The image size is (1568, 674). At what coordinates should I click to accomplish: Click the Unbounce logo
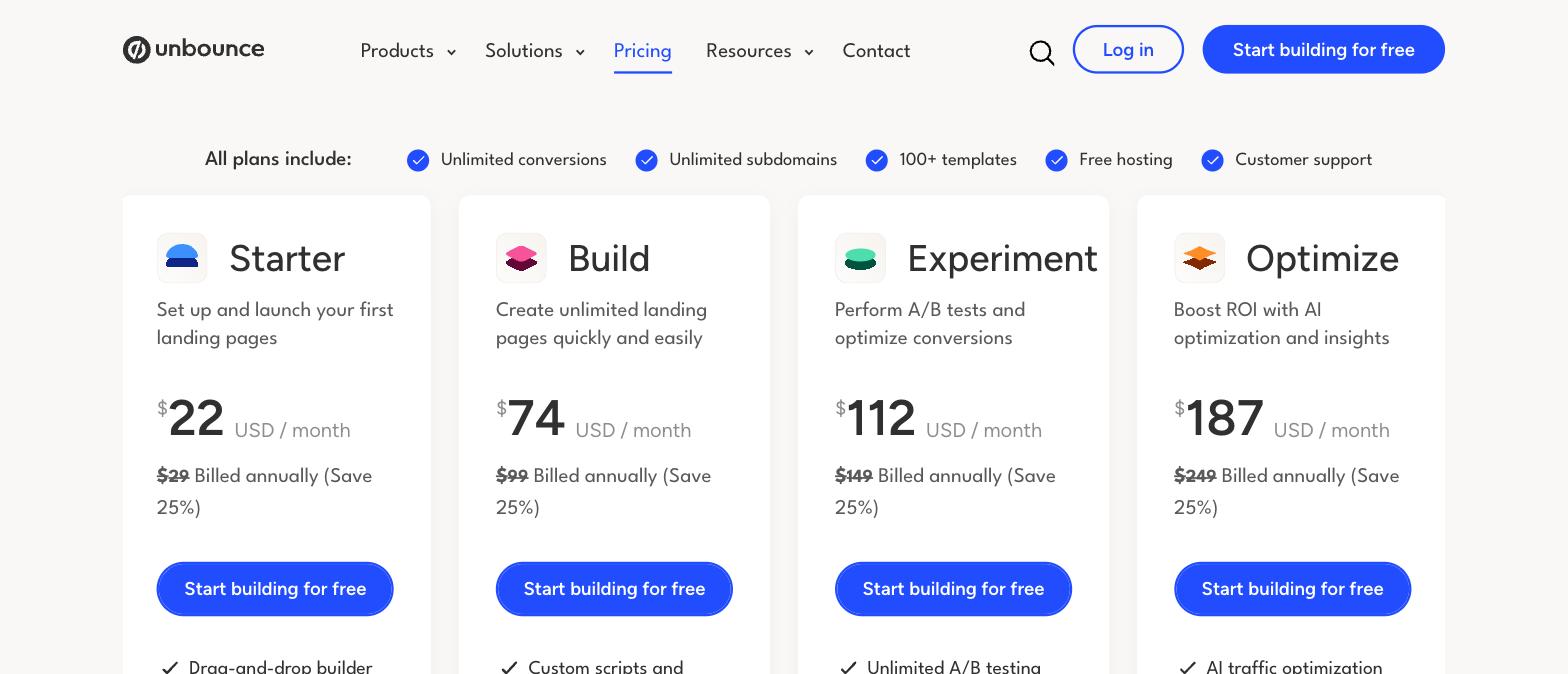click(193, 49)
